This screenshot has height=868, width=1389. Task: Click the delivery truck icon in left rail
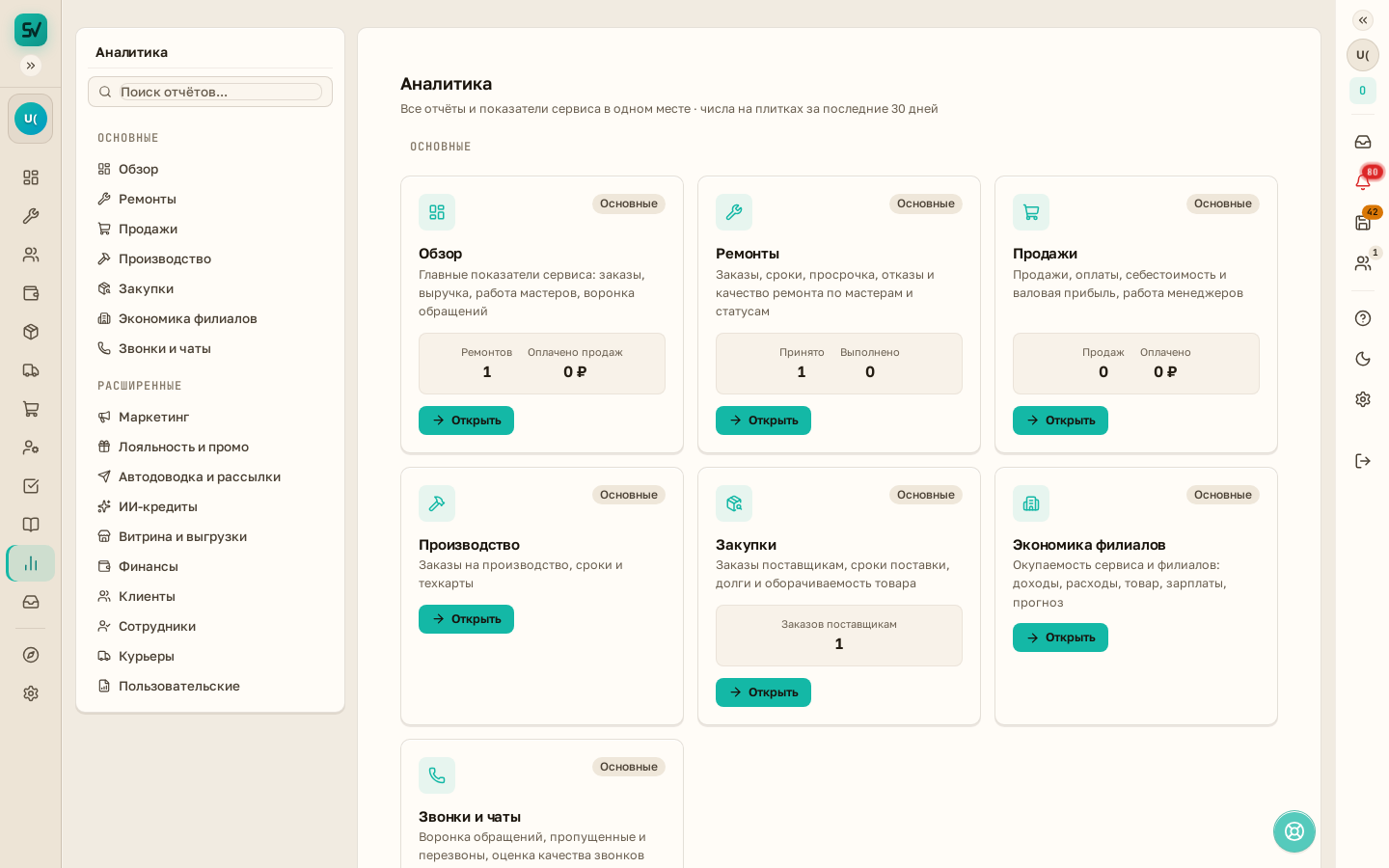(31, 370)
